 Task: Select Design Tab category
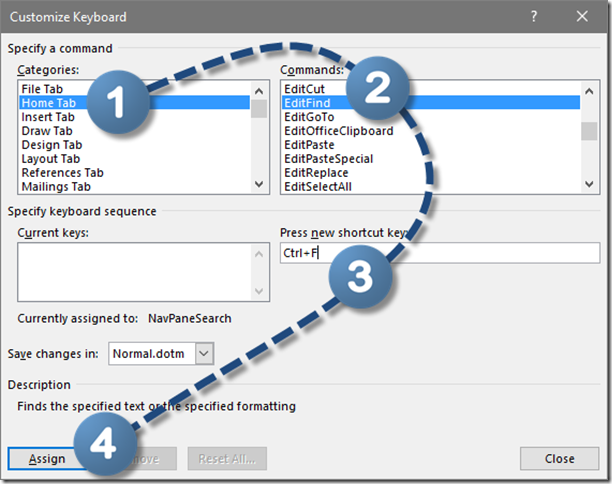click(50, 145)
